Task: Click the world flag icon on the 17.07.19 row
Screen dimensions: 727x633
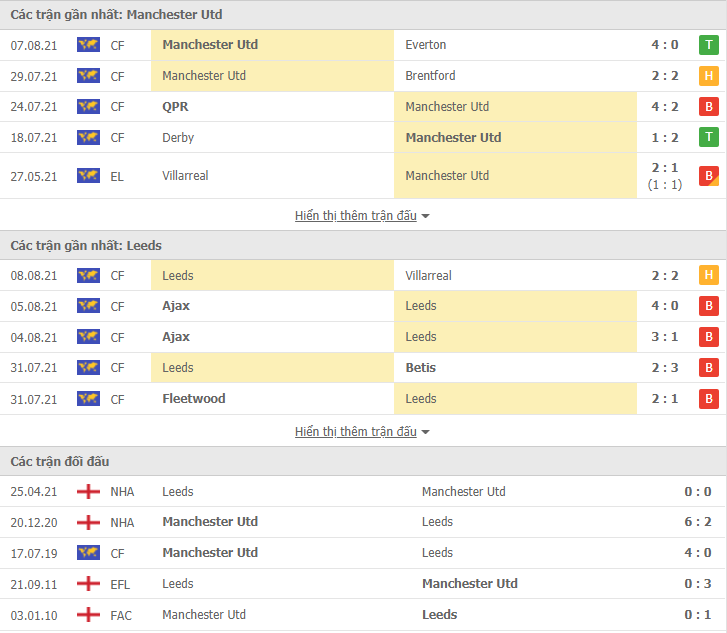Action: click(x=88, y=553)
